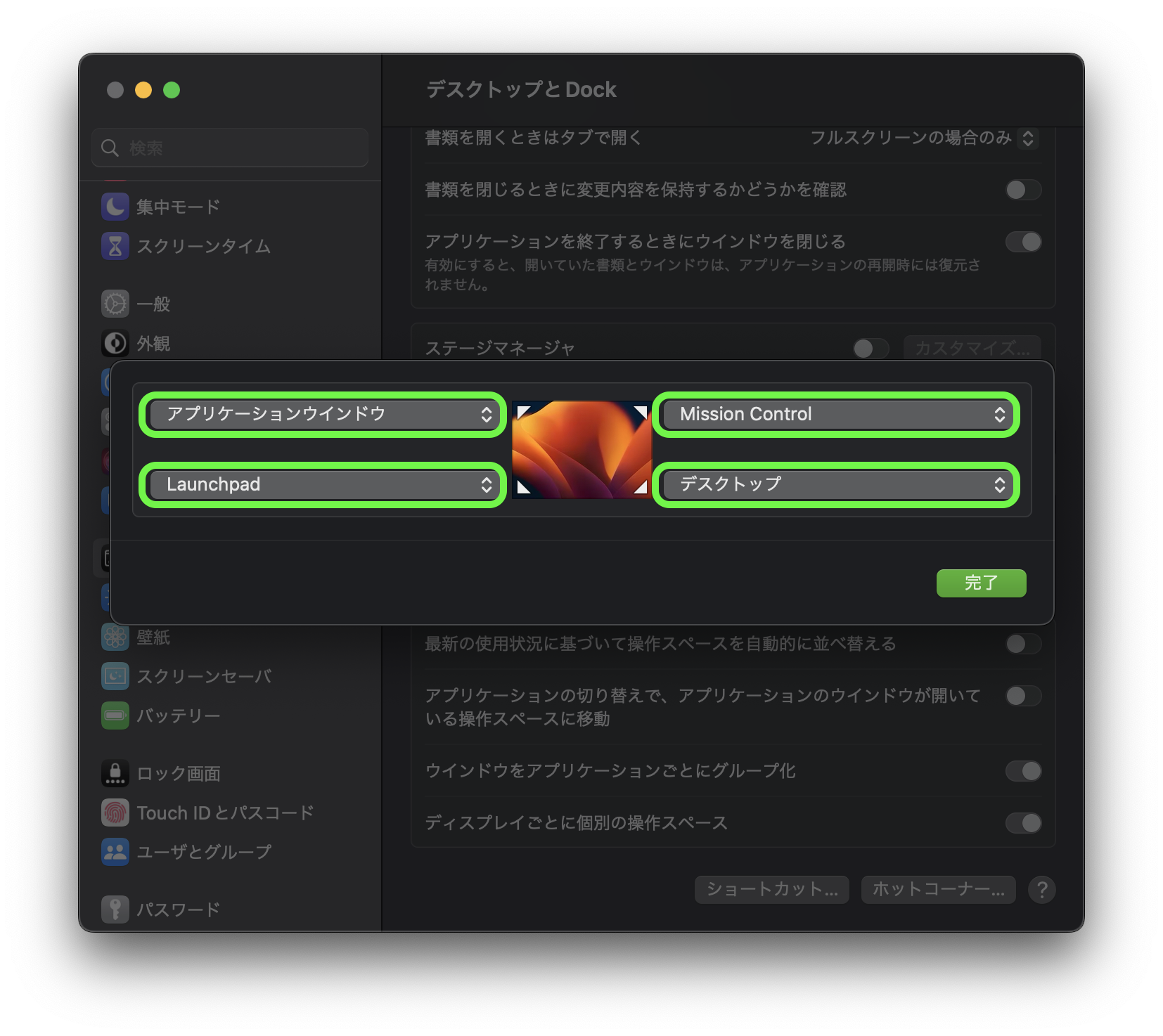The height and width of the screenshot is (1036, 1163).
Task: Select the 一般 gear icon
Action: coord(115,304)
